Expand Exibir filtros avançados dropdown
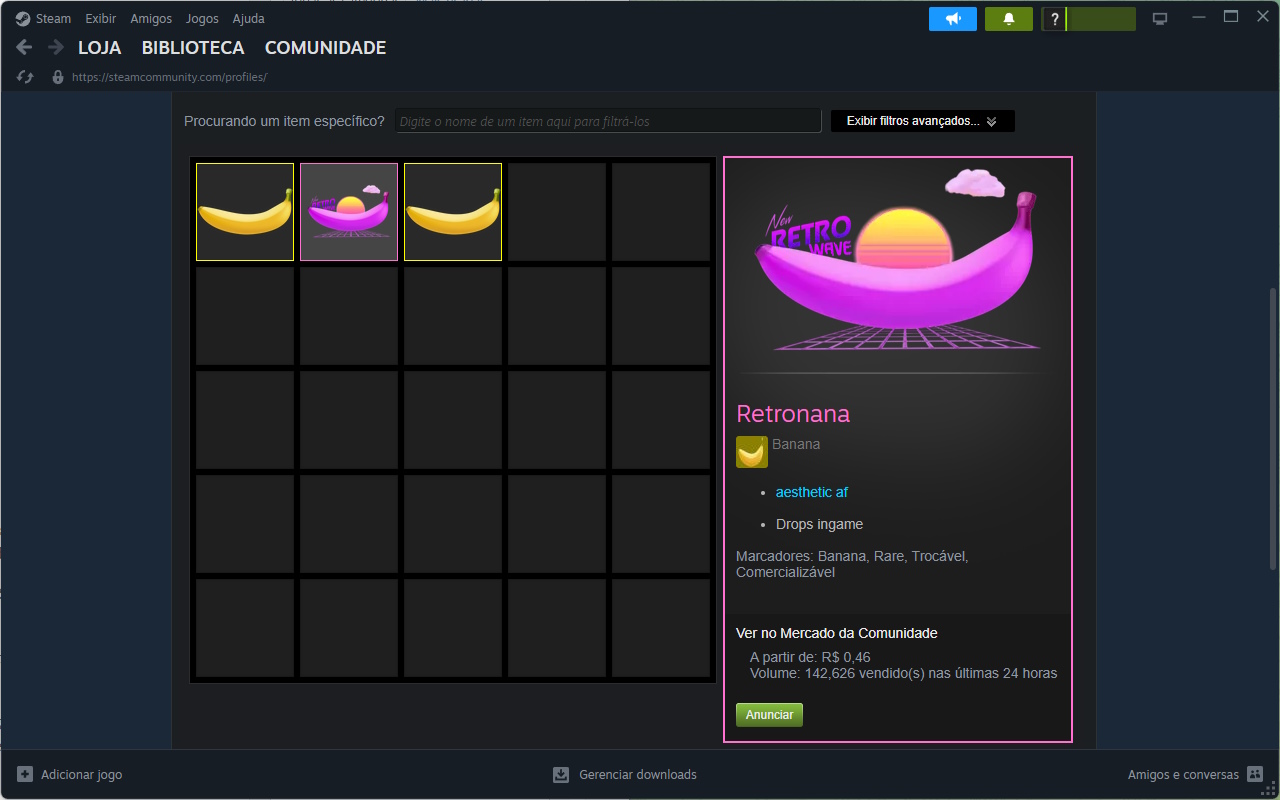This screenshot has width=1280, height=800. click(922, 121)
